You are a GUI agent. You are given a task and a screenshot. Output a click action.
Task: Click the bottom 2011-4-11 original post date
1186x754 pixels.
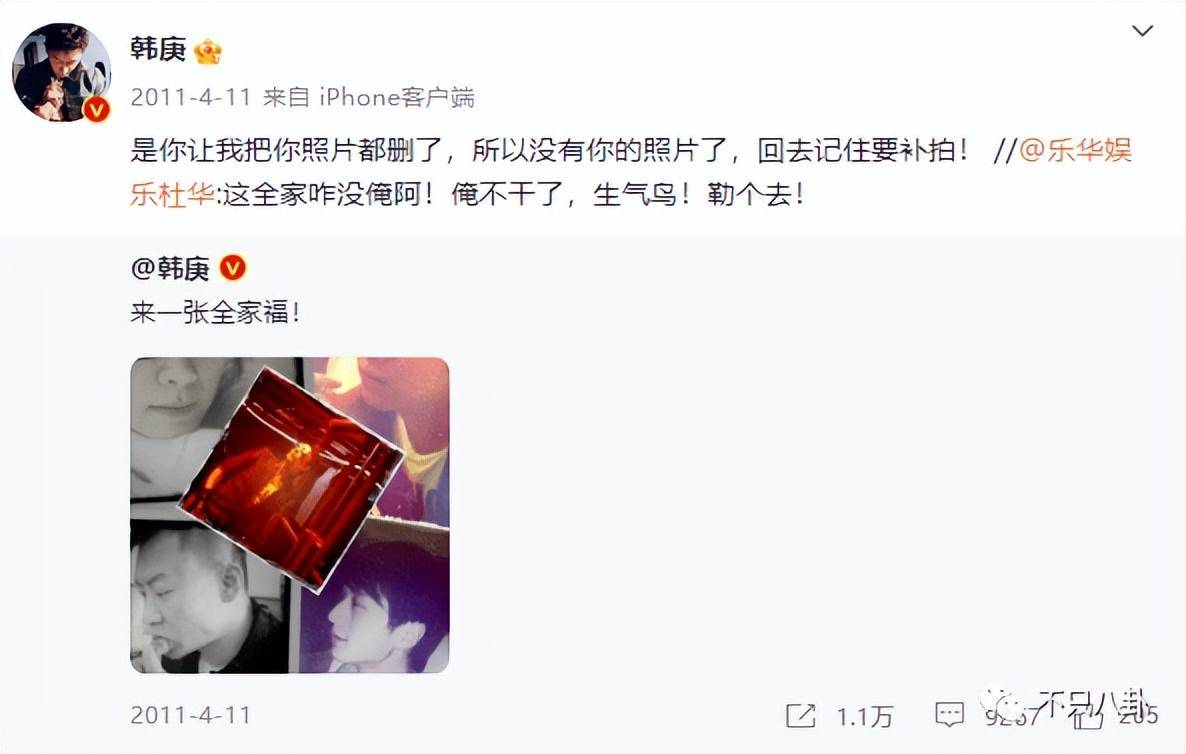191,715
